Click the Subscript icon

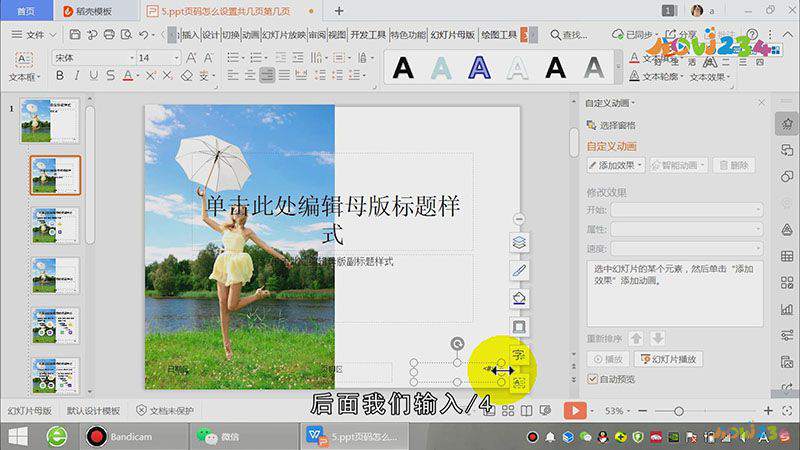click(x=167, y=76)
